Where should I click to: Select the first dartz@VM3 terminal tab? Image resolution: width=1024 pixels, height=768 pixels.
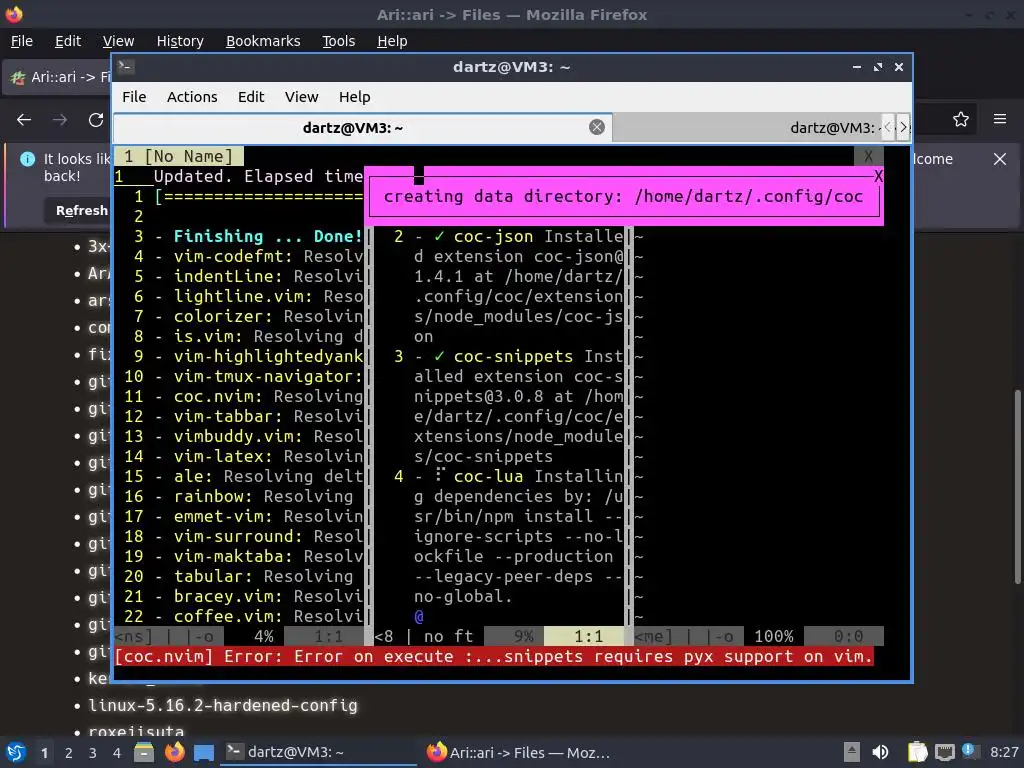(x=353, y=127)
